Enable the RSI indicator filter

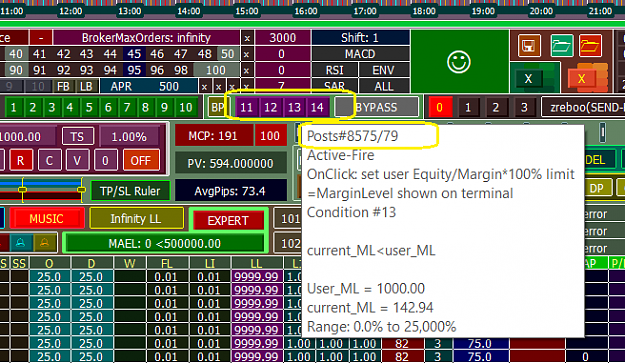point(334,71)
